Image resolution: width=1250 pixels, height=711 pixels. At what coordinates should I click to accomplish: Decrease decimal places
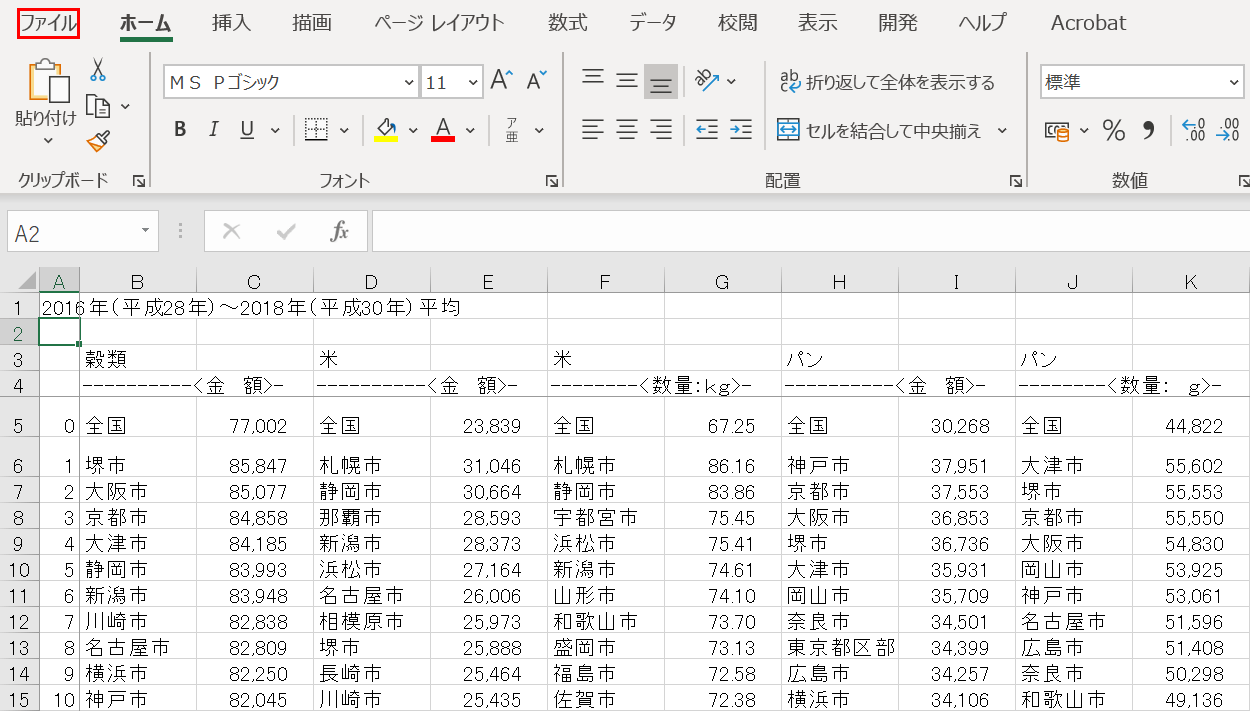pyautogui.click(x=1228, y=130)
